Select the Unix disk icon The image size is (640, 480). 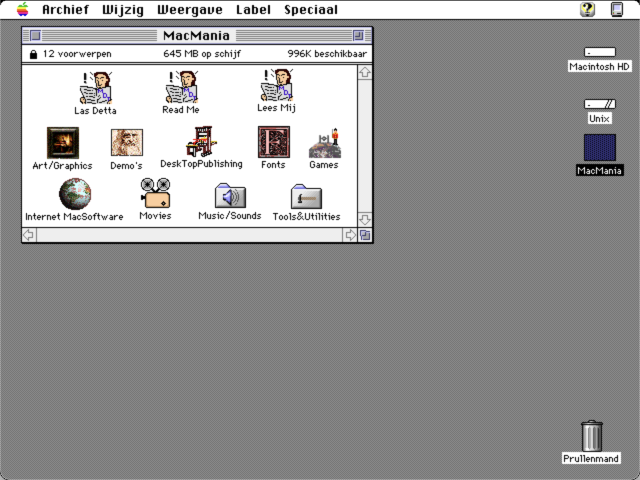click(x=600, y=104)
